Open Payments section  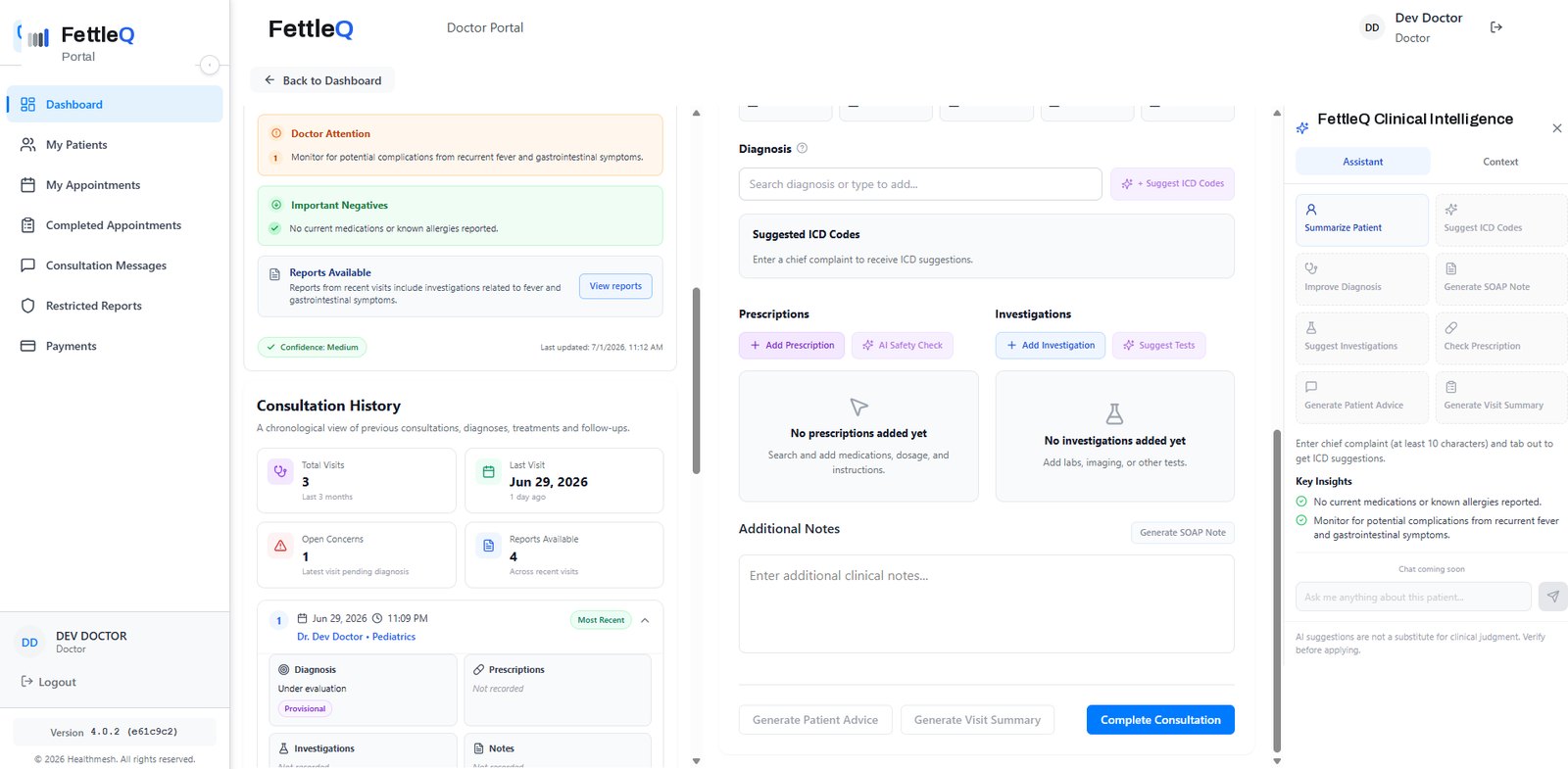tap(115, 346)
